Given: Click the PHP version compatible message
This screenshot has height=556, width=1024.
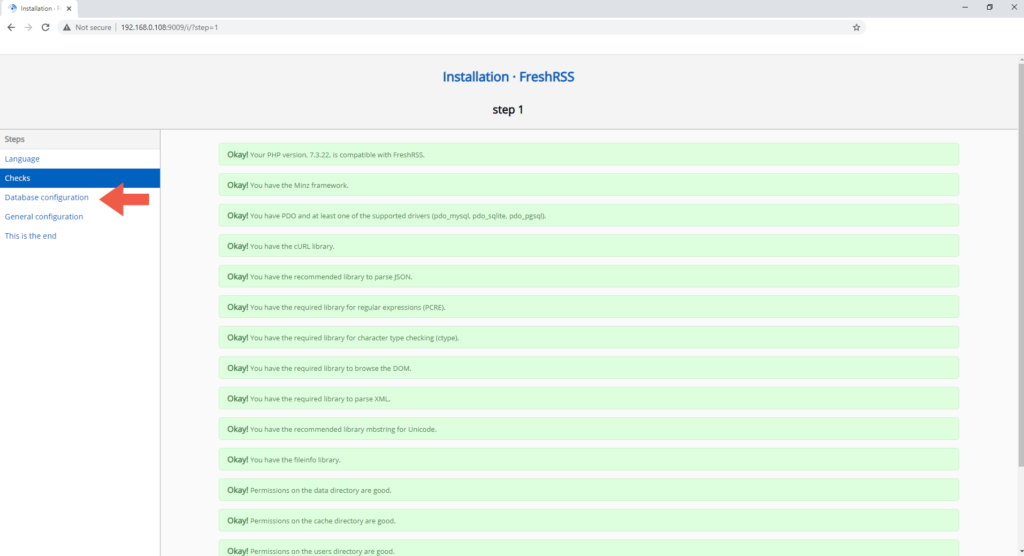Looking at the screenshot, I should 588,155.
